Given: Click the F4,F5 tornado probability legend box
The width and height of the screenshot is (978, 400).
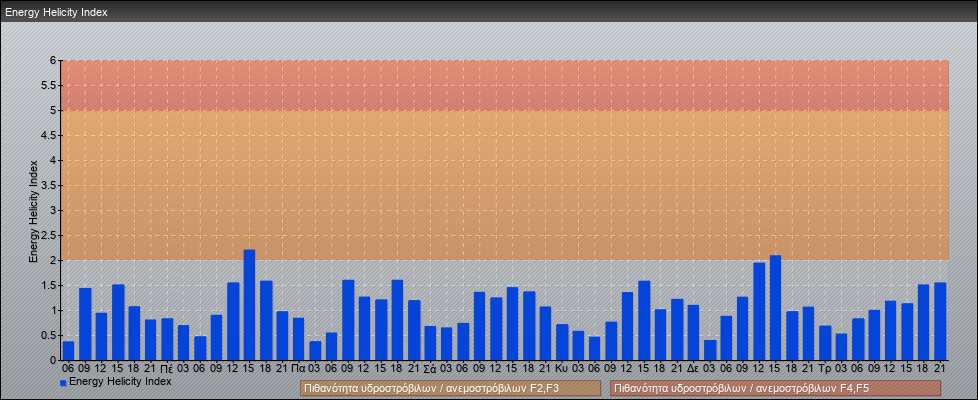Looking at the screenshot, I should coord(775,388).
